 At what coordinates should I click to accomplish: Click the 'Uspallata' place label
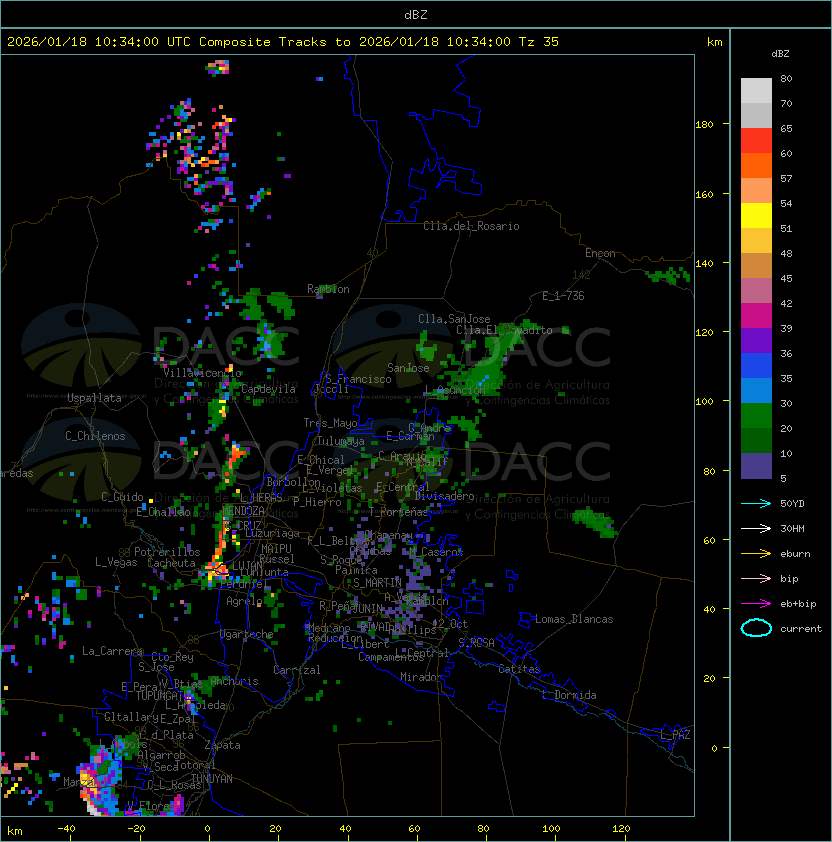(x=94, y=398)
